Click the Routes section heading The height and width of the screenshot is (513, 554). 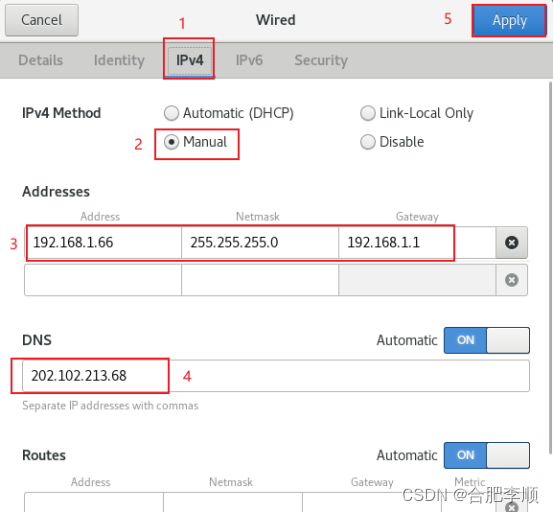[x=44, y=455]
